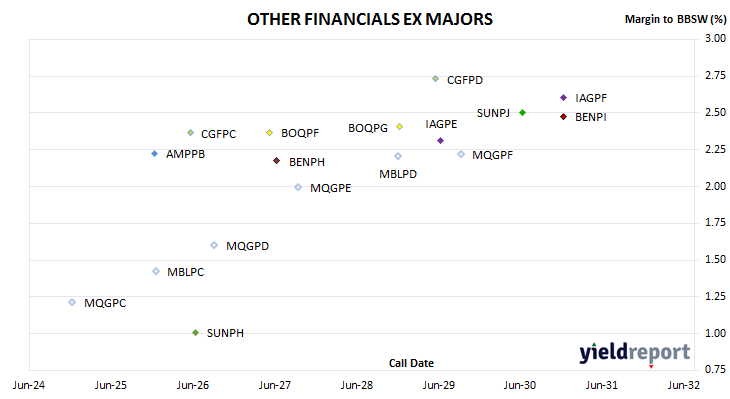730x399 pixels.
Task: Select the purple IAGPF diamond marker
Action: [563, 97]
